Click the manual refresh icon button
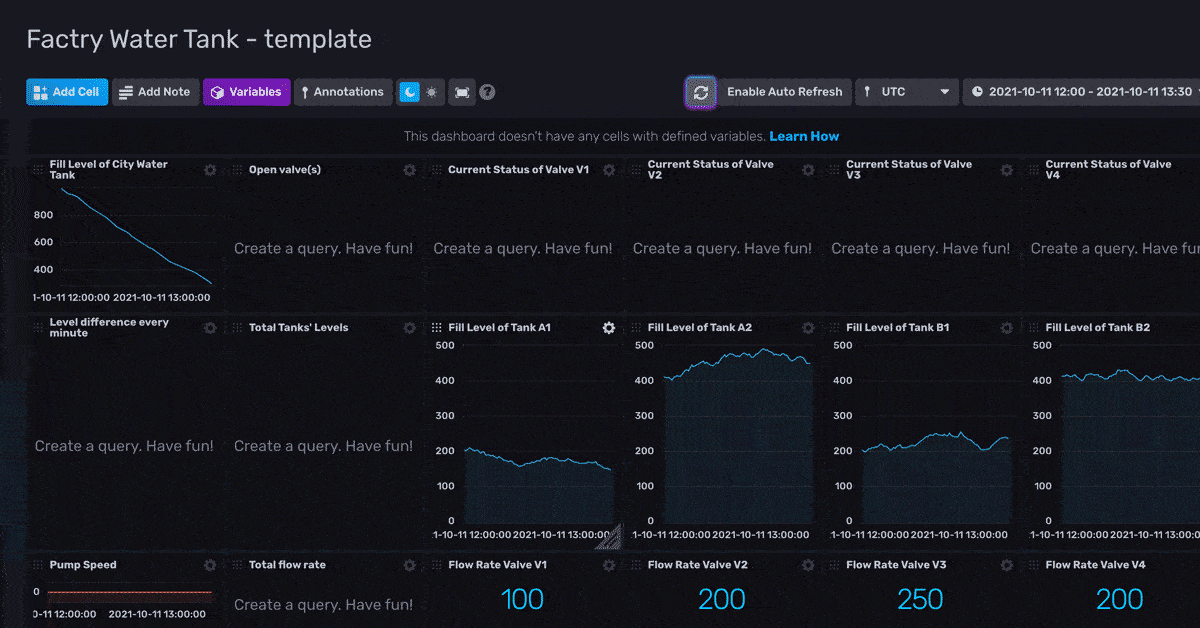The image size is (1200, 628). 701,92
